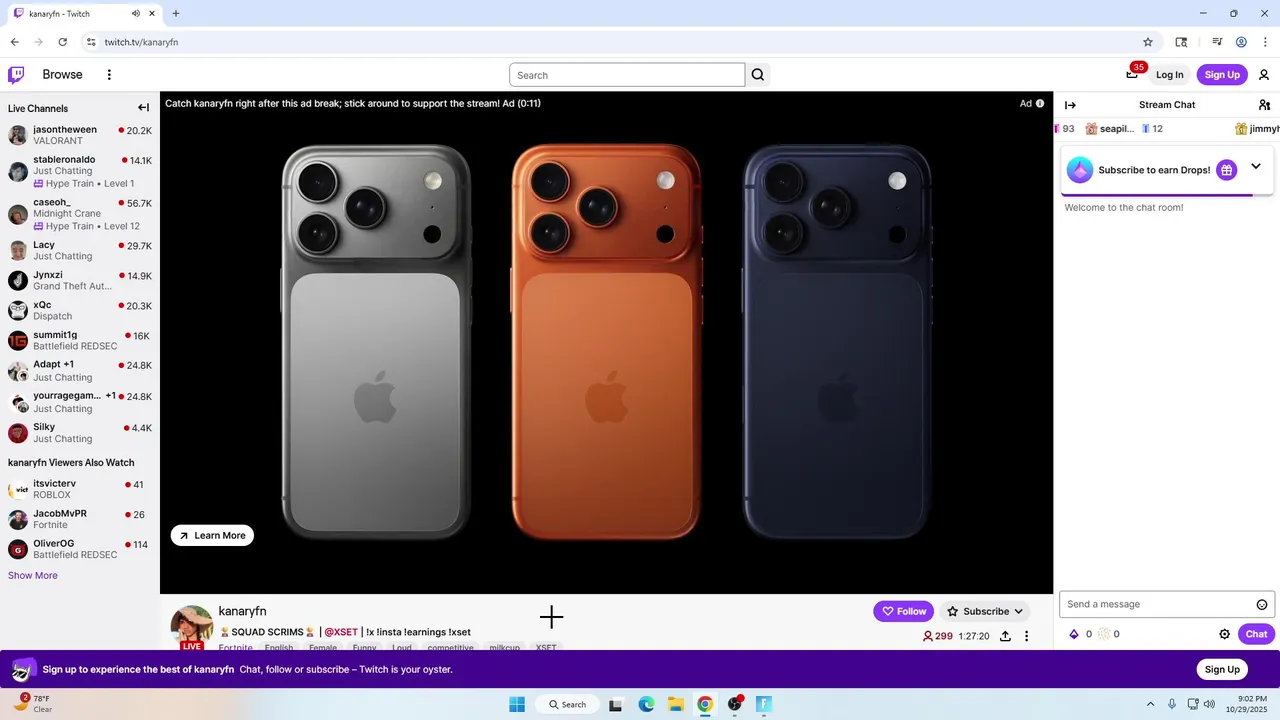Open Microsoft Edge from taskbar

click(x=646, y=704)
